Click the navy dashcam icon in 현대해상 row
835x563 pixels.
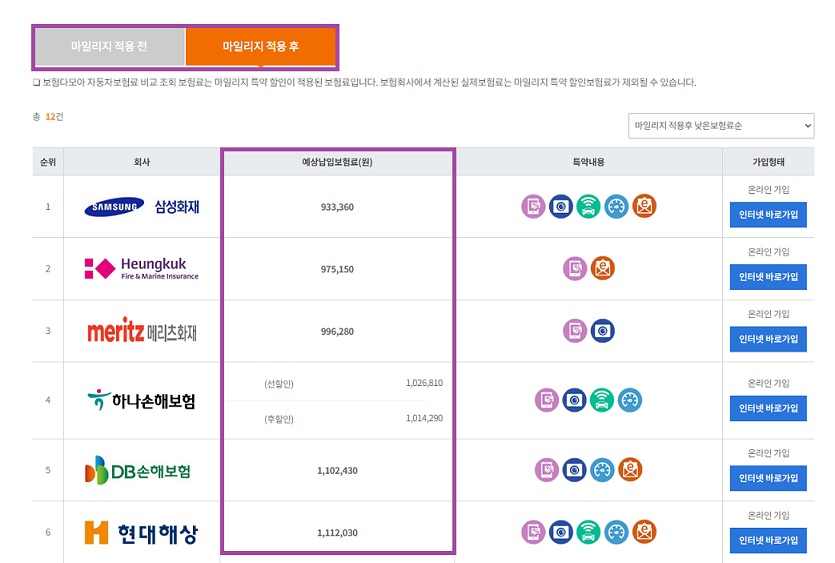561,532
